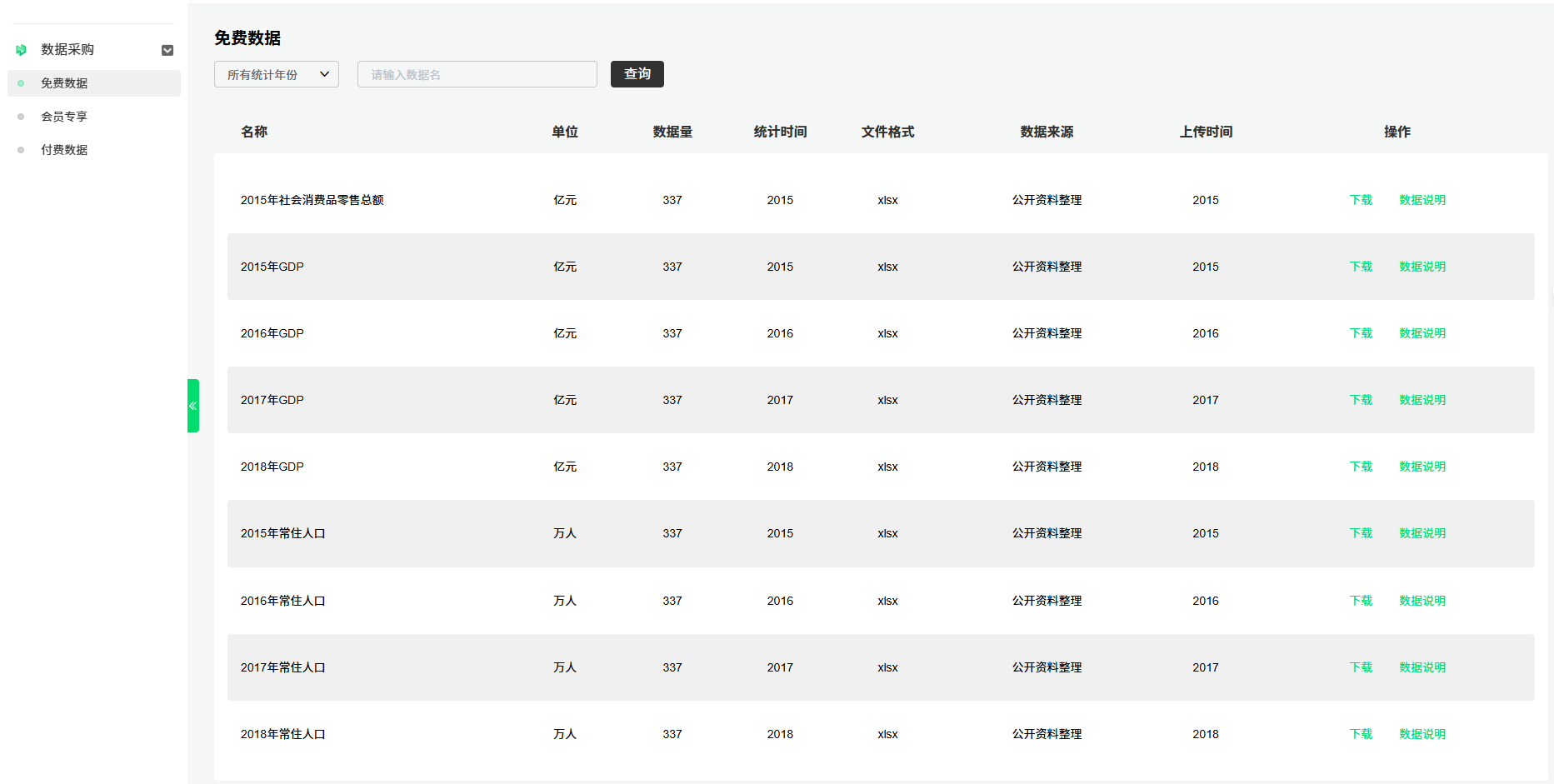Viewport: 1554px width, 784px height.
Task: Click the 单位 column header
Action: click(565, 132)
